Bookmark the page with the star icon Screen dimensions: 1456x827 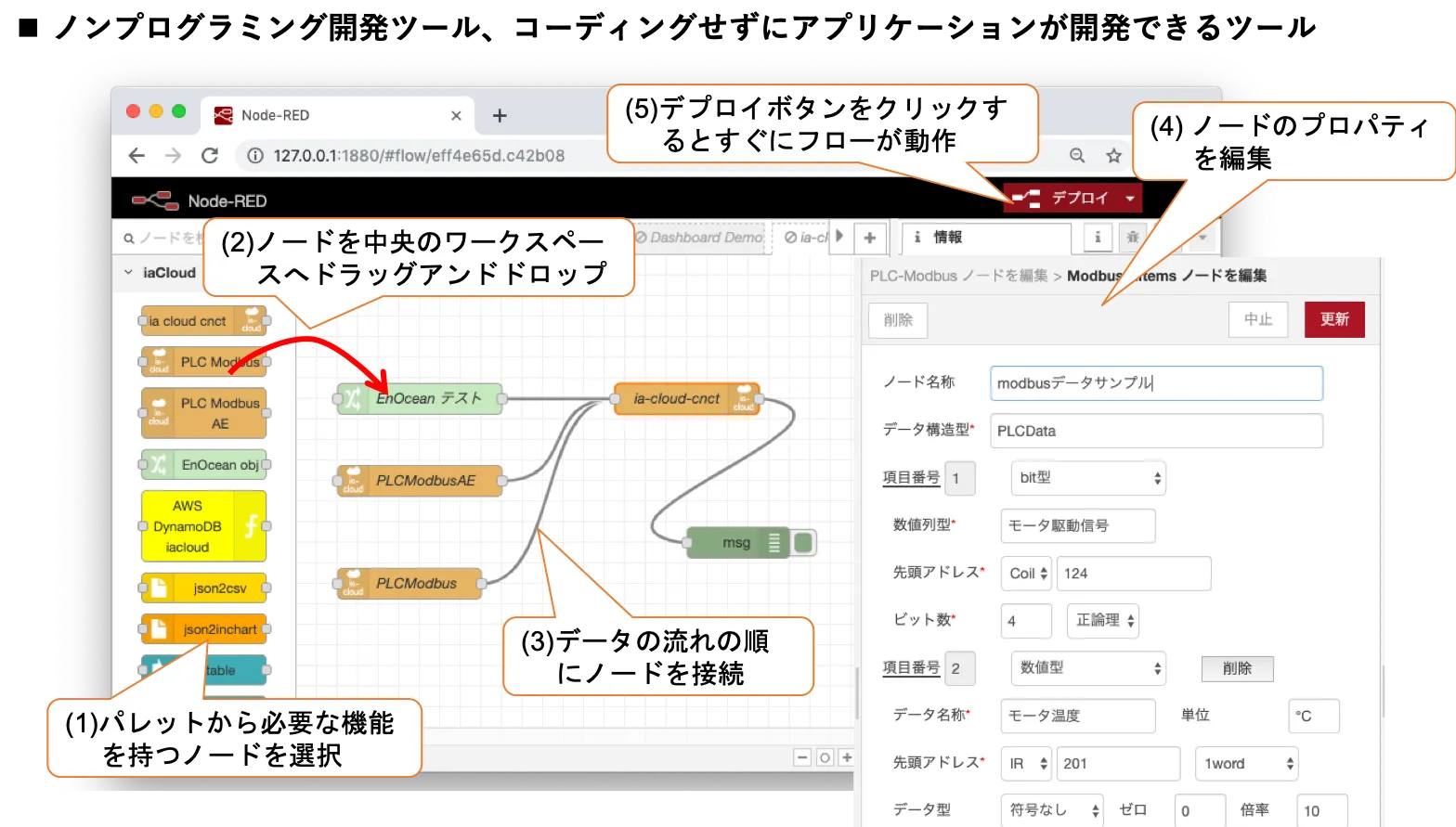pos(1113,155)
